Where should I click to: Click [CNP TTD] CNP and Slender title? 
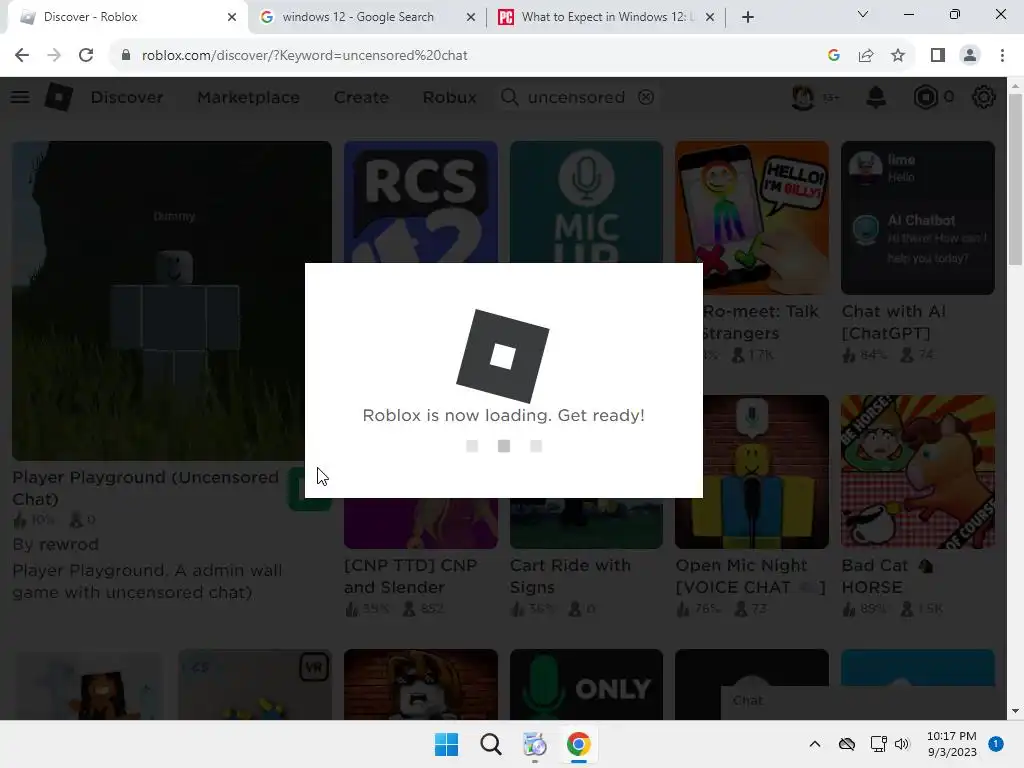point(411,576)
